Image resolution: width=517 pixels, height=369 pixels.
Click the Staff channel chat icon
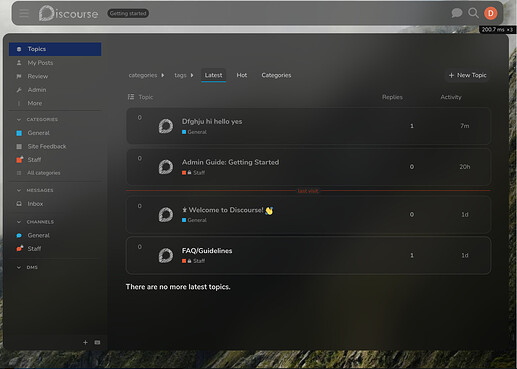tap(20, 249)
